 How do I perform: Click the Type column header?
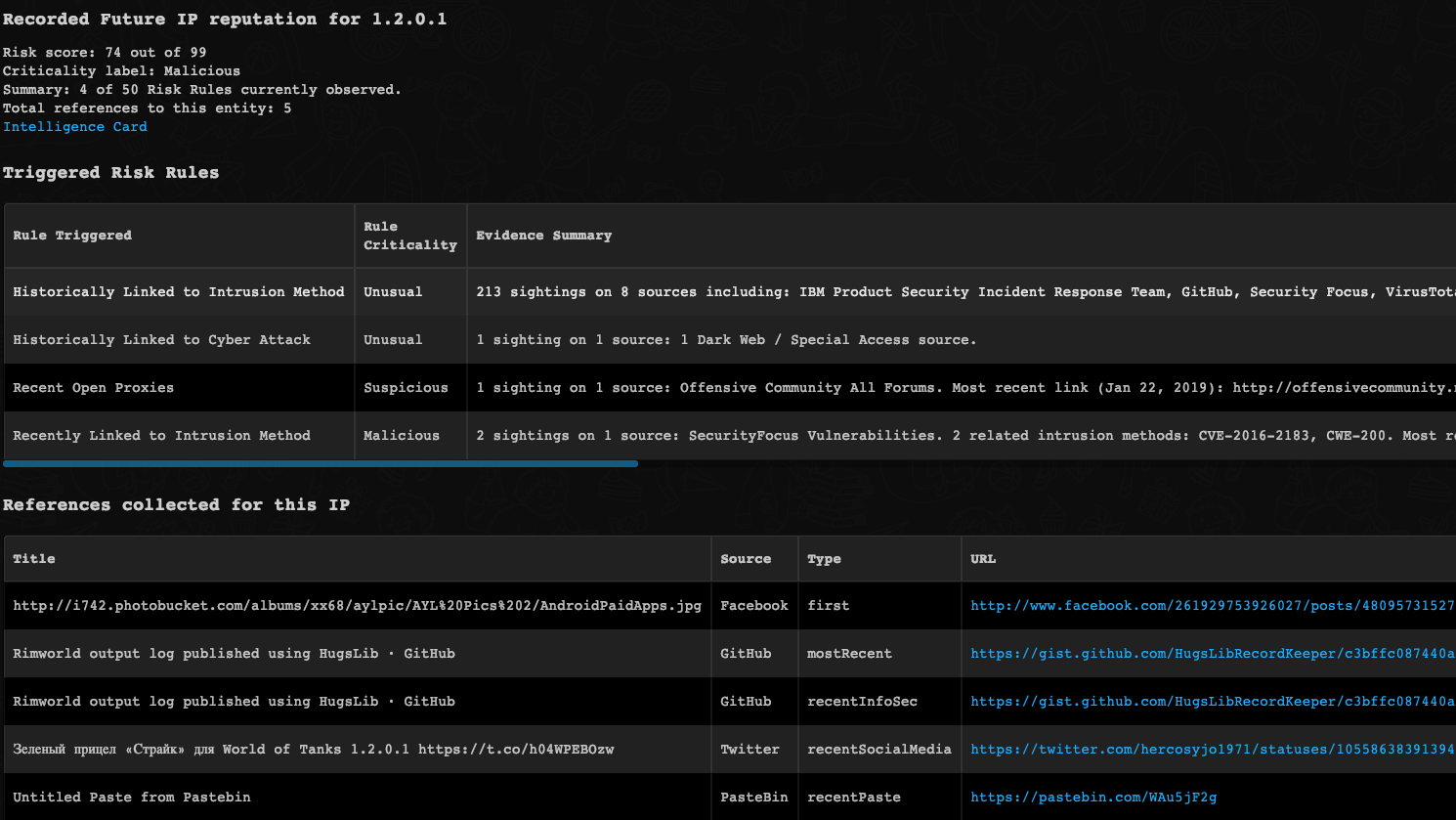click(824, 559)
